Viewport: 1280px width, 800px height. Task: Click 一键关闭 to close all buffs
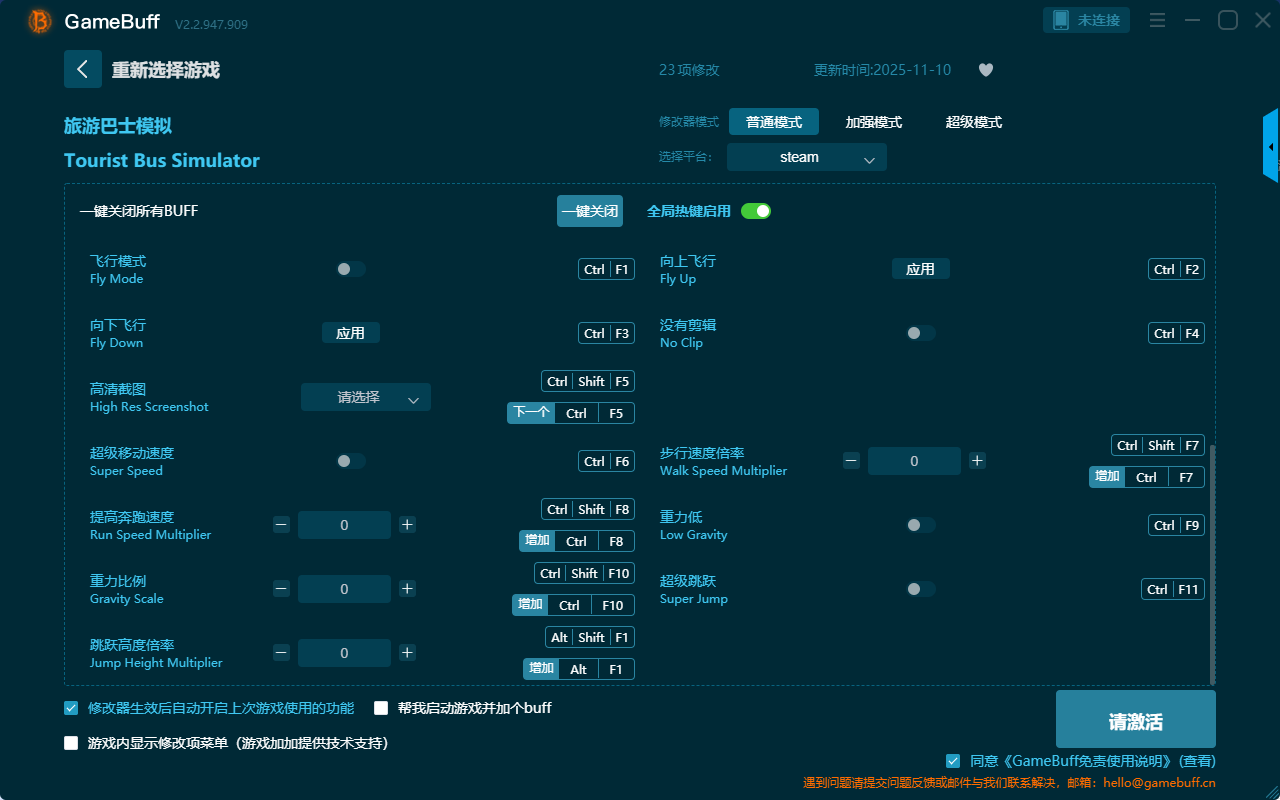(x=589, y=211)
